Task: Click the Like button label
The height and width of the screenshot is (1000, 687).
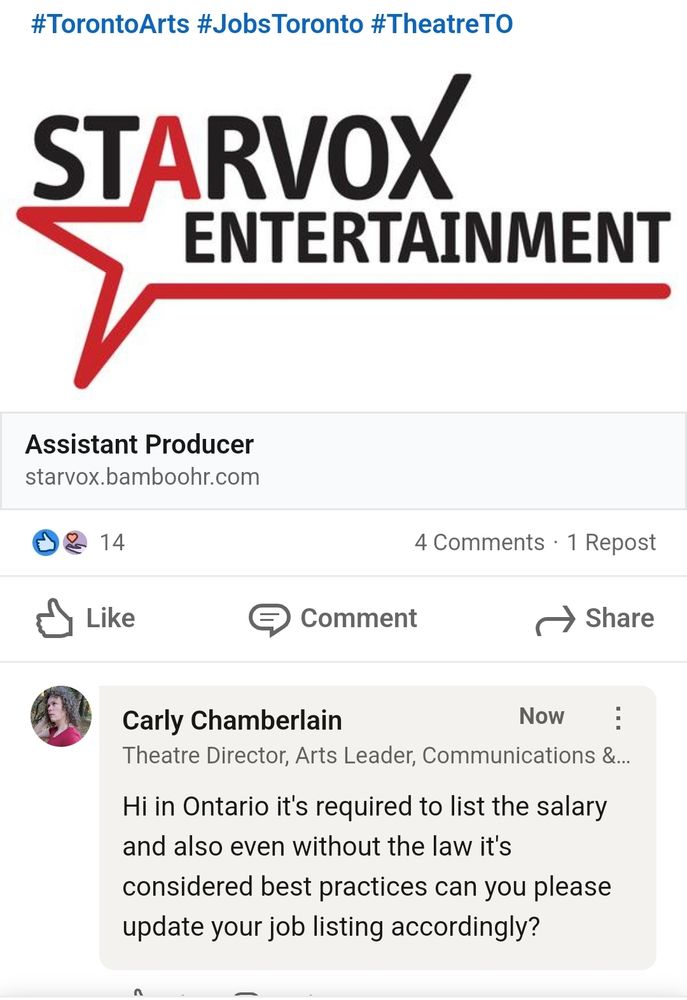Action: point(110,618)
